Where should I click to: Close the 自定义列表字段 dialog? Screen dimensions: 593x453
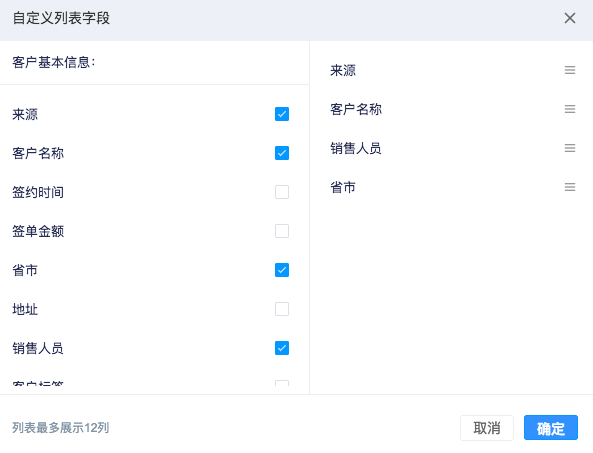(570, 18)
